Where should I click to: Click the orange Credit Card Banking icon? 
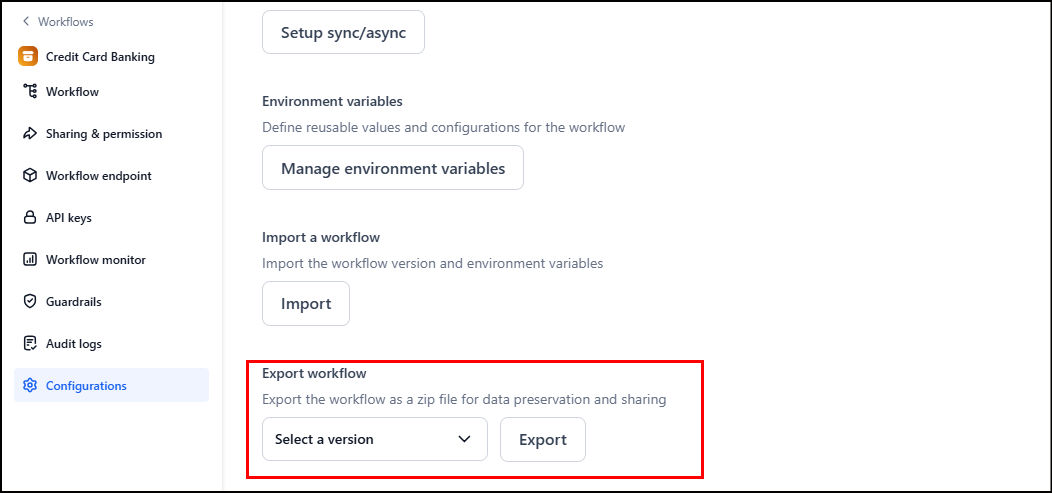[28, 57]
